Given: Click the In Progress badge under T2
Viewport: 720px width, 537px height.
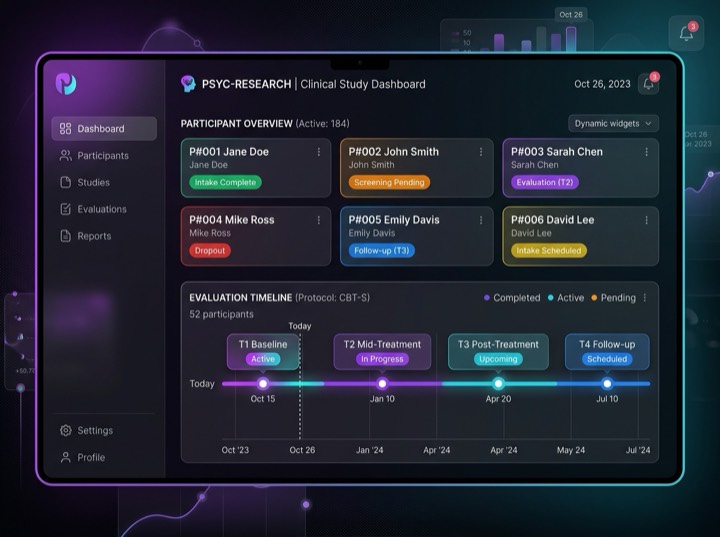Looking at the screenshot, I should coord(382,359).
